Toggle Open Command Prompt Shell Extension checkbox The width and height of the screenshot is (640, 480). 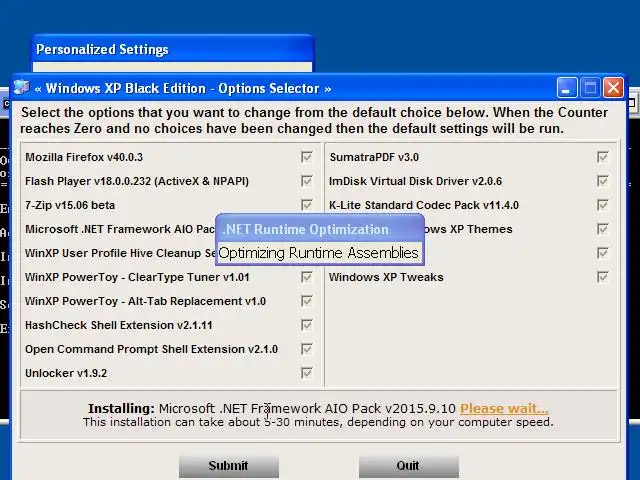tap(307, 349)
